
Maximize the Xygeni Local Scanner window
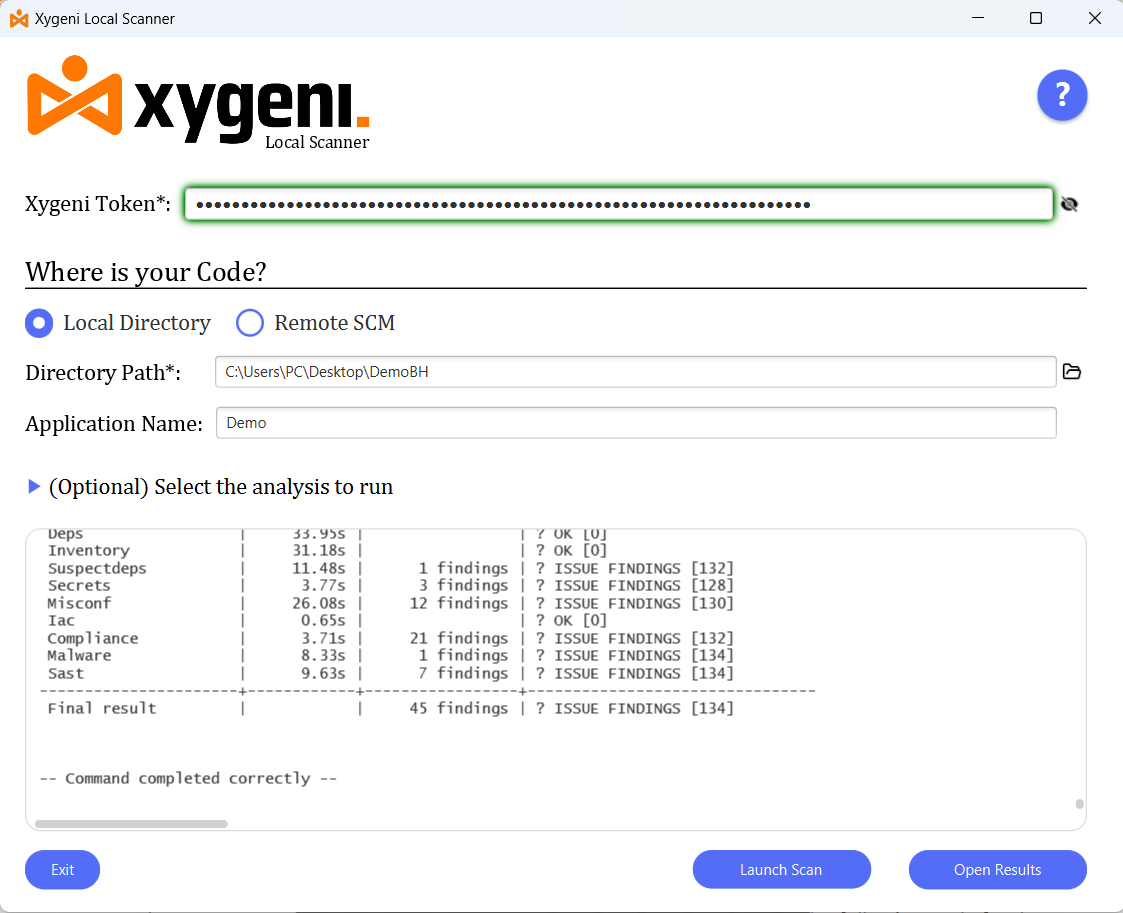coord(1036,18)
